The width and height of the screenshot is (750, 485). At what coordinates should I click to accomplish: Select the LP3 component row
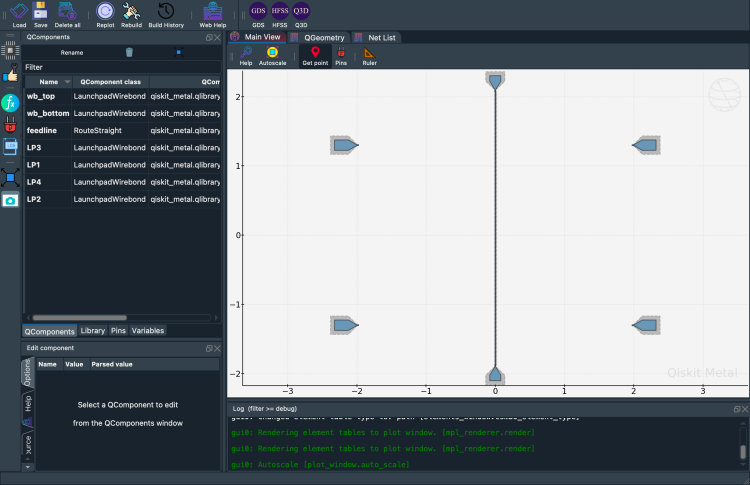click(122, 148)
